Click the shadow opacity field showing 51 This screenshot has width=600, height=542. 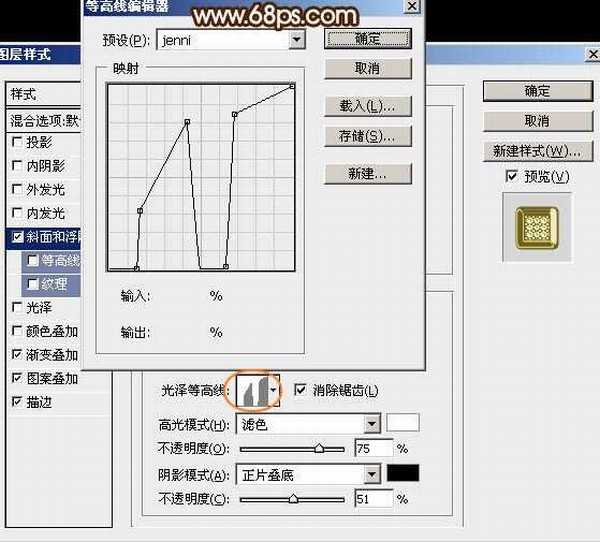click(x=374, y=499)
